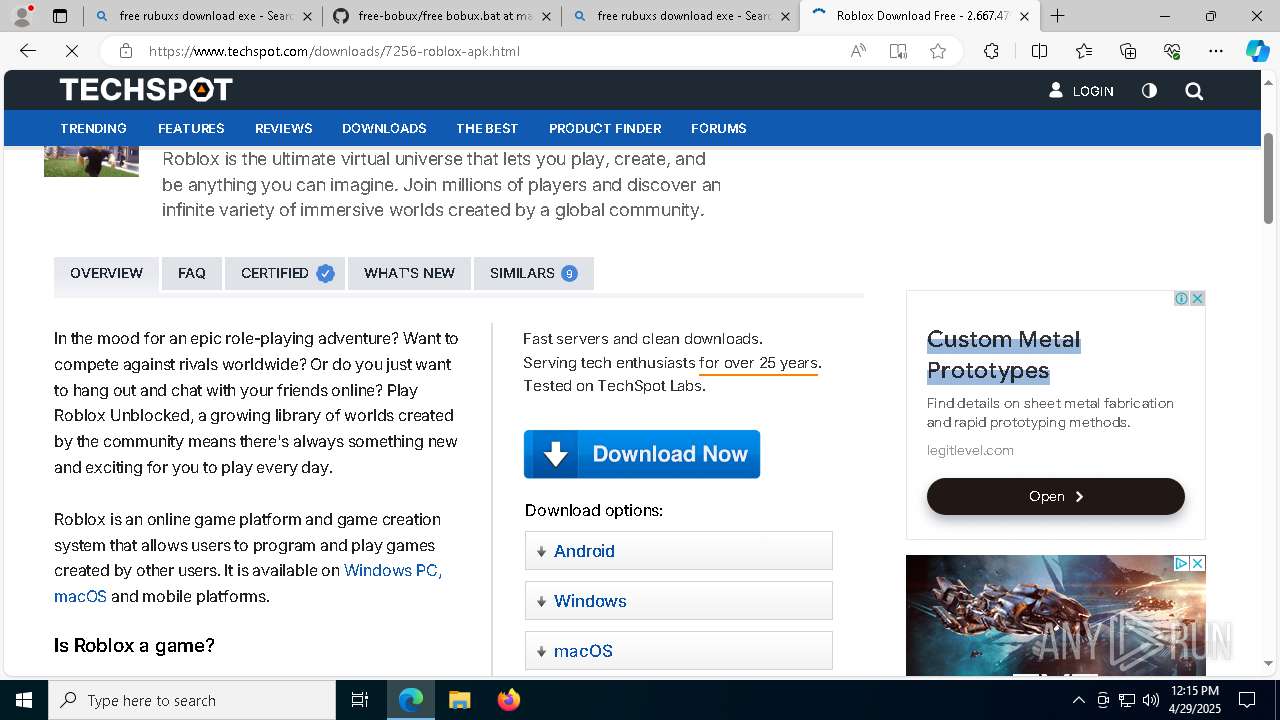Open Task View on the taskbar
Image resolution: width=1280 pixels, height=720 pixels.
point(360,700)
